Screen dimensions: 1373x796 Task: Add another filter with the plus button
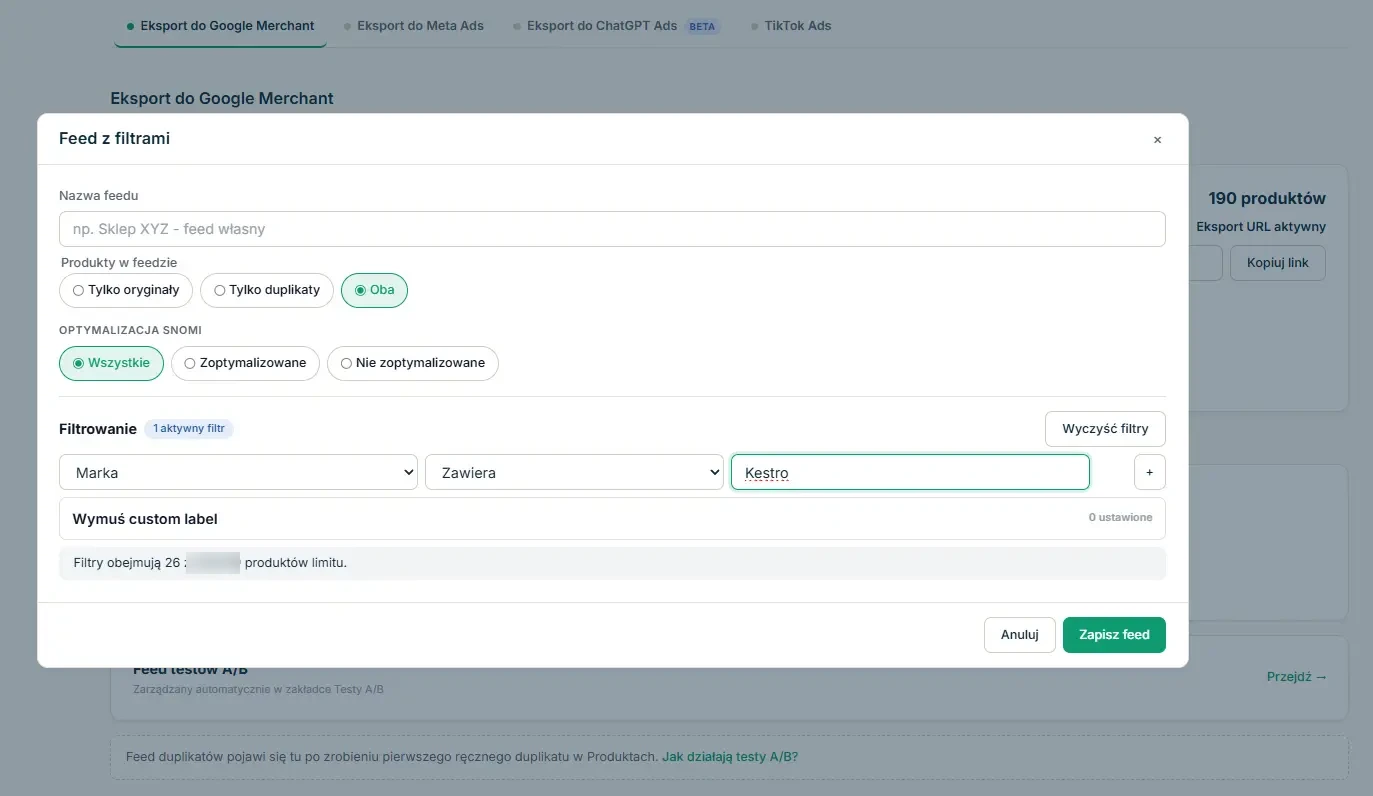[1149, 472]
